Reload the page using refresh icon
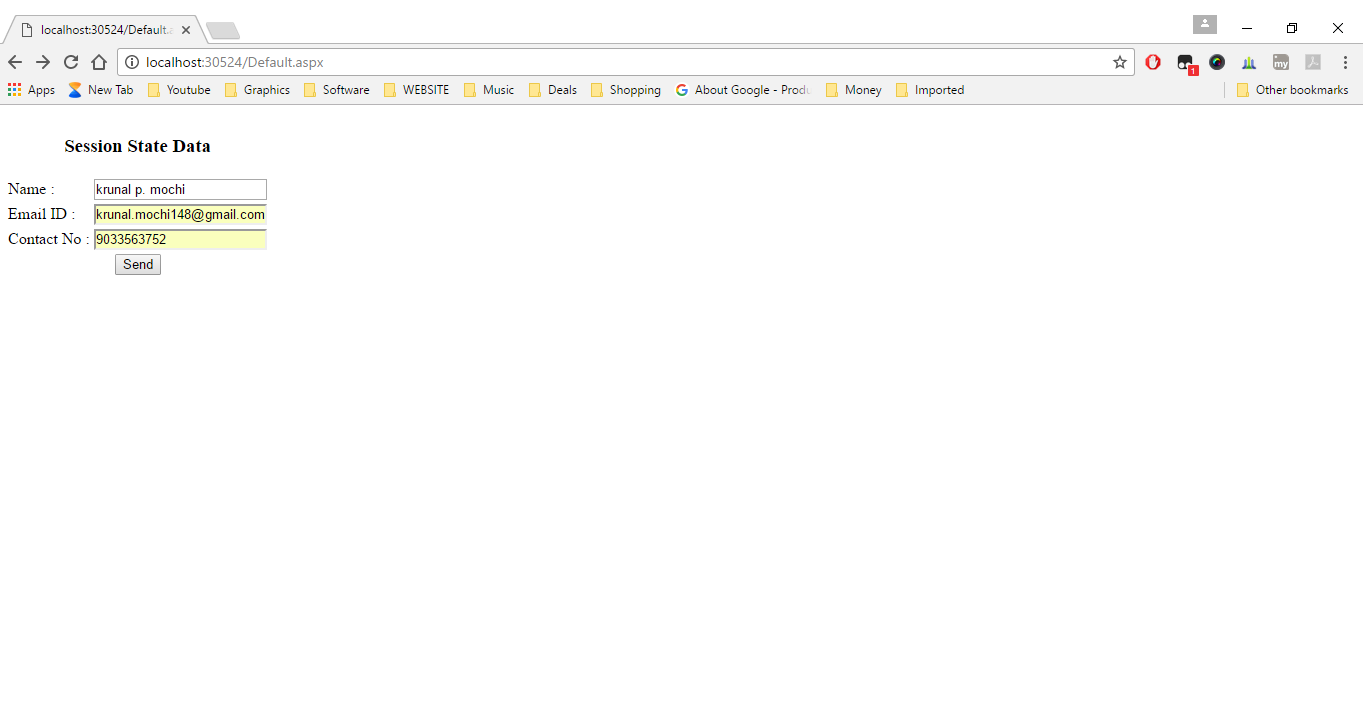Image resolution: width=1363 pixels, height=707 pixels. 70,62
